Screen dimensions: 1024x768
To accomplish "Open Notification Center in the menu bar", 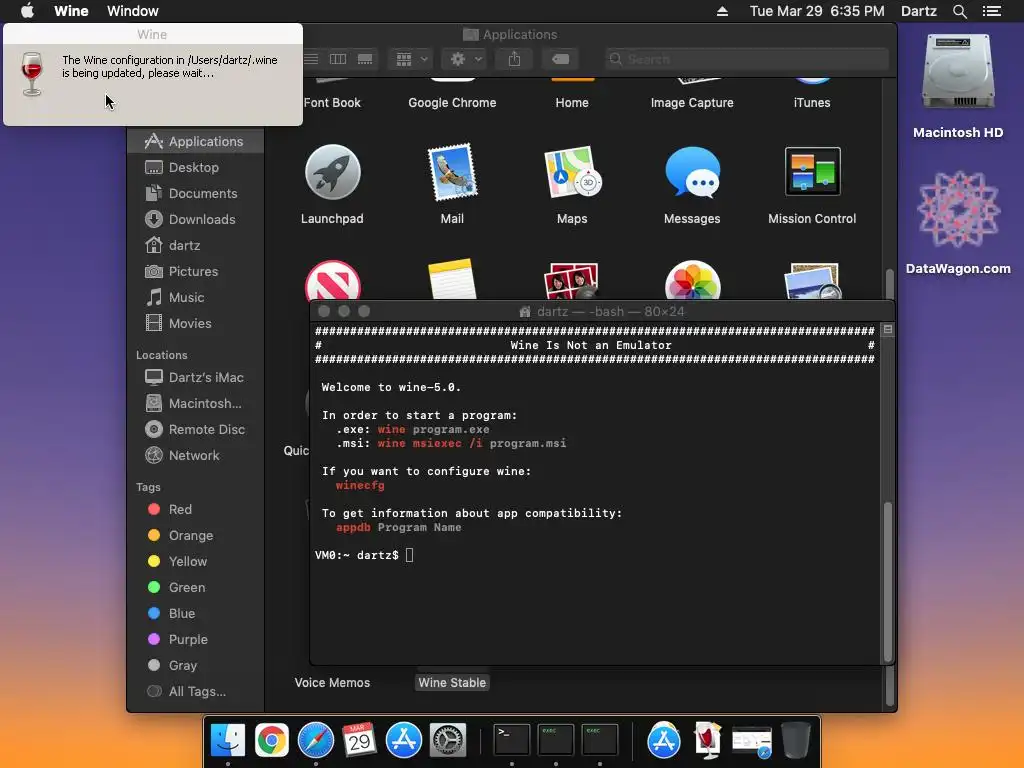I will 991,11.
